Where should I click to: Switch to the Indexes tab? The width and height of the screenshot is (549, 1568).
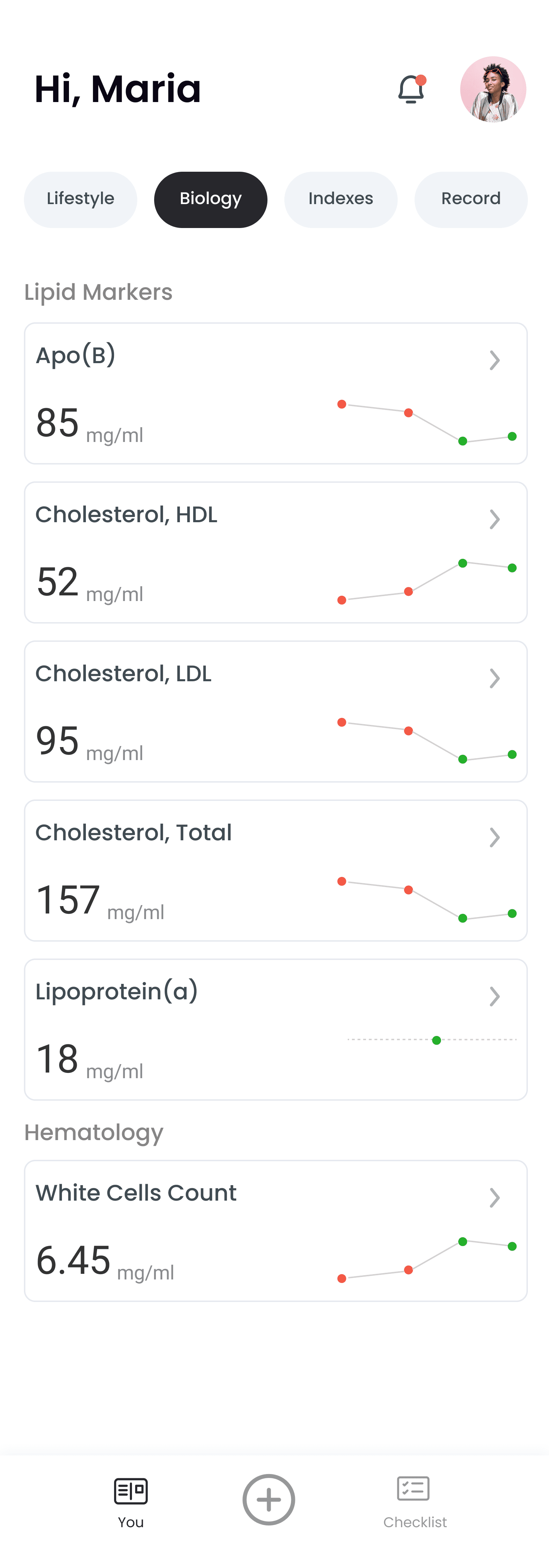click(x=341, y=199)
